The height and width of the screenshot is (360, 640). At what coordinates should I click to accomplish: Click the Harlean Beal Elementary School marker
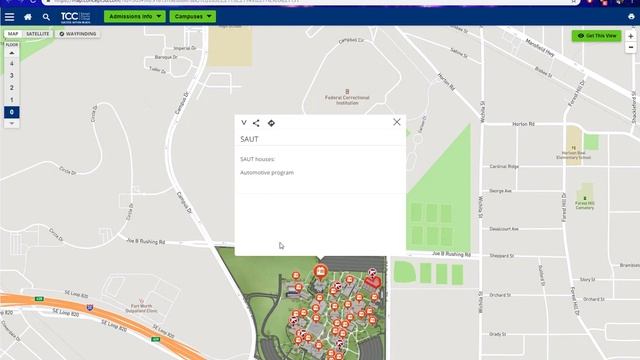point(573,148)
